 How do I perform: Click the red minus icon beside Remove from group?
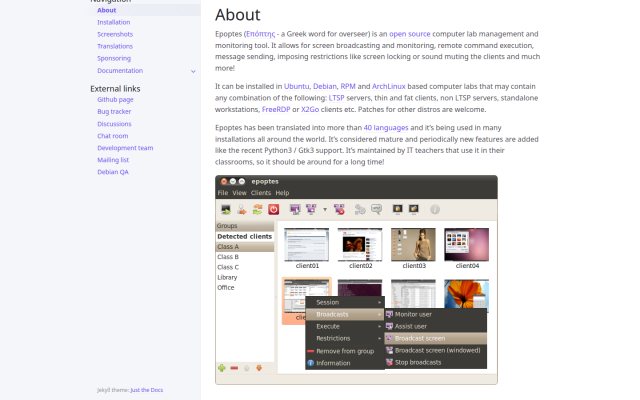click(311, 351)
